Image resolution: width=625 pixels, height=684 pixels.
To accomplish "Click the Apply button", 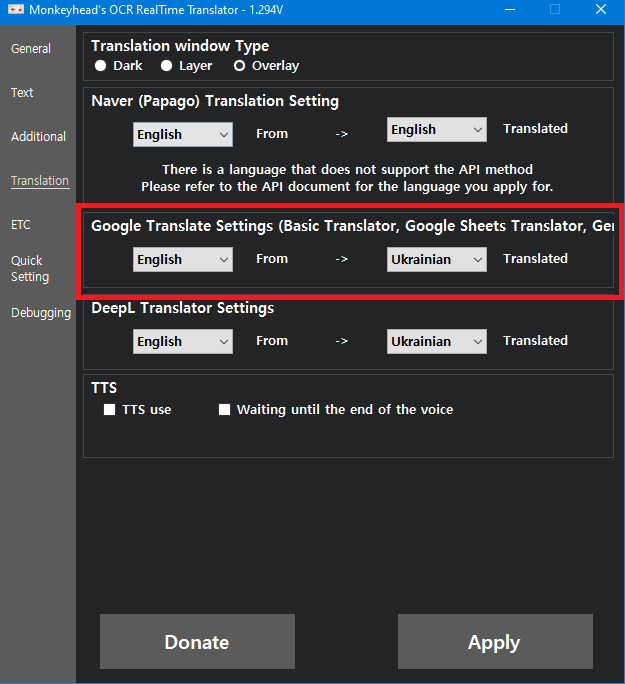I will (495, 641).
